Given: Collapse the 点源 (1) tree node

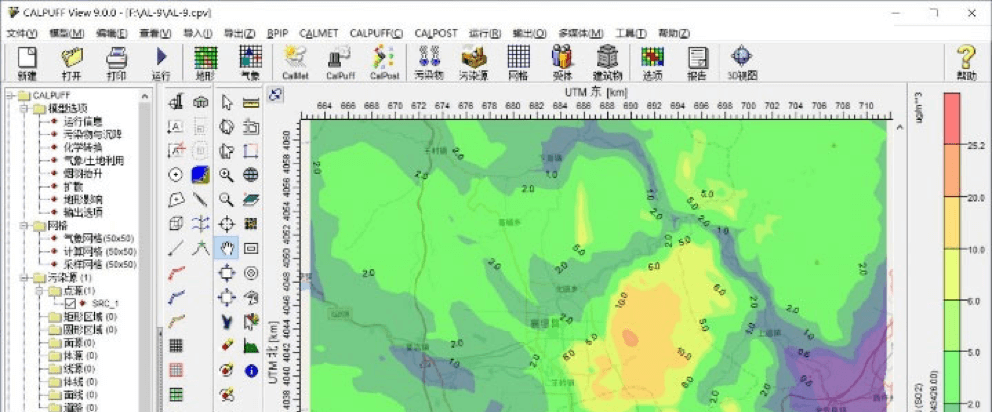Looking at the screenshot, I should pyautogui.click(x=38, y=290).
